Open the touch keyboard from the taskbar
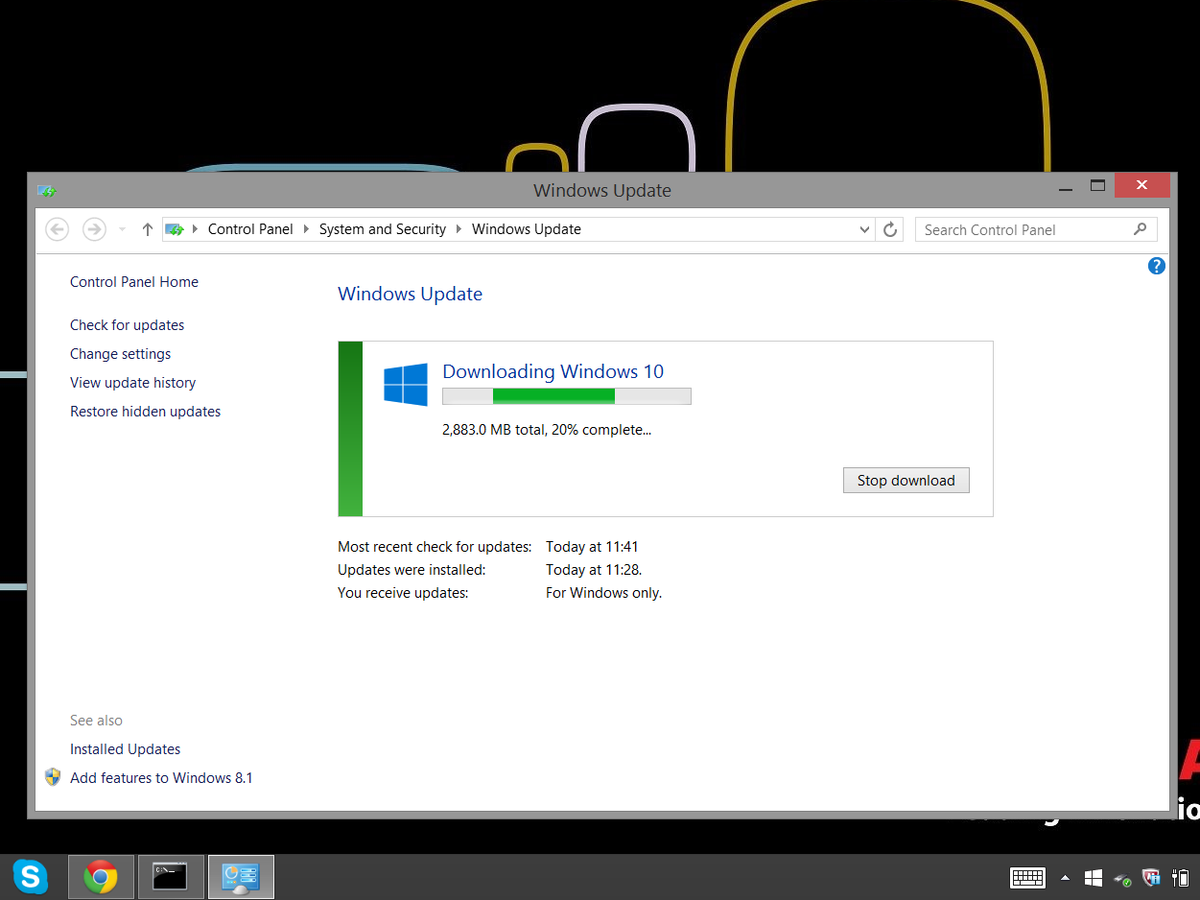This screenshot has width=1200, height=900. point(1027,877)
